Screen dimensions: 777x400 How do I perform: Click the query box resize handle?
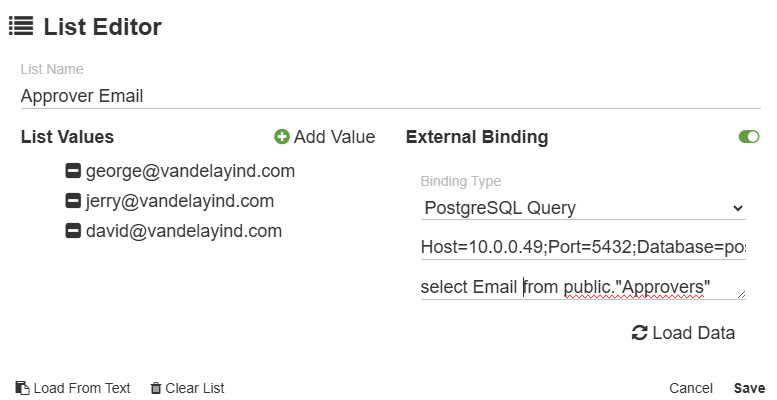[741, 294]
